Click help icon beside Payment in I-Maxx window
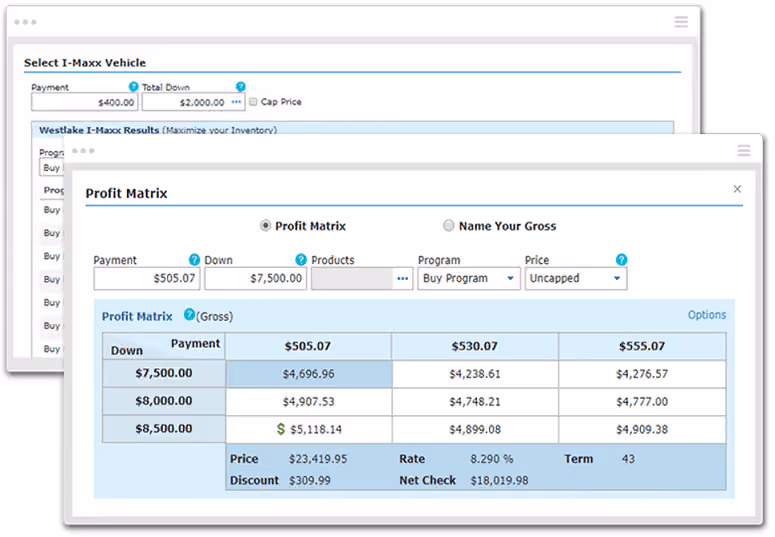This screenshot has height=537, width=775. tap(133, 87)
